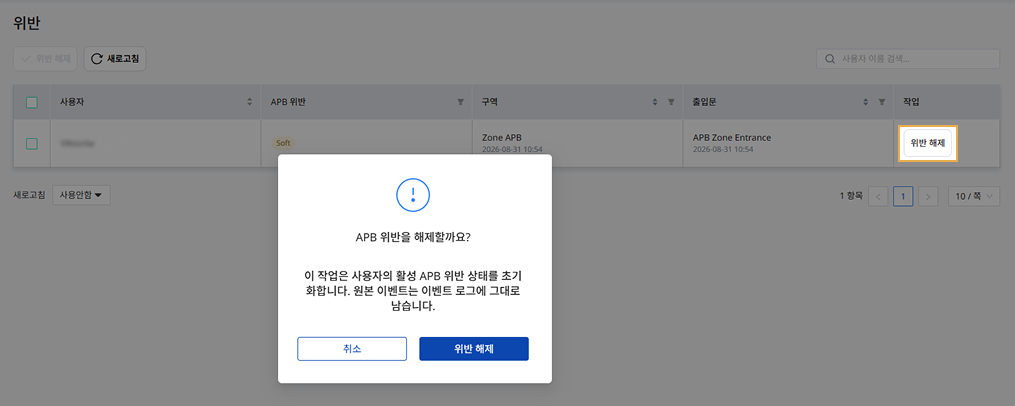Image resolution: width=1015 pixels, height=406 pixels.
Task: Focus the 사용자 이름 검색 input field
Action: pyautogui.click(x=908, y=59)
